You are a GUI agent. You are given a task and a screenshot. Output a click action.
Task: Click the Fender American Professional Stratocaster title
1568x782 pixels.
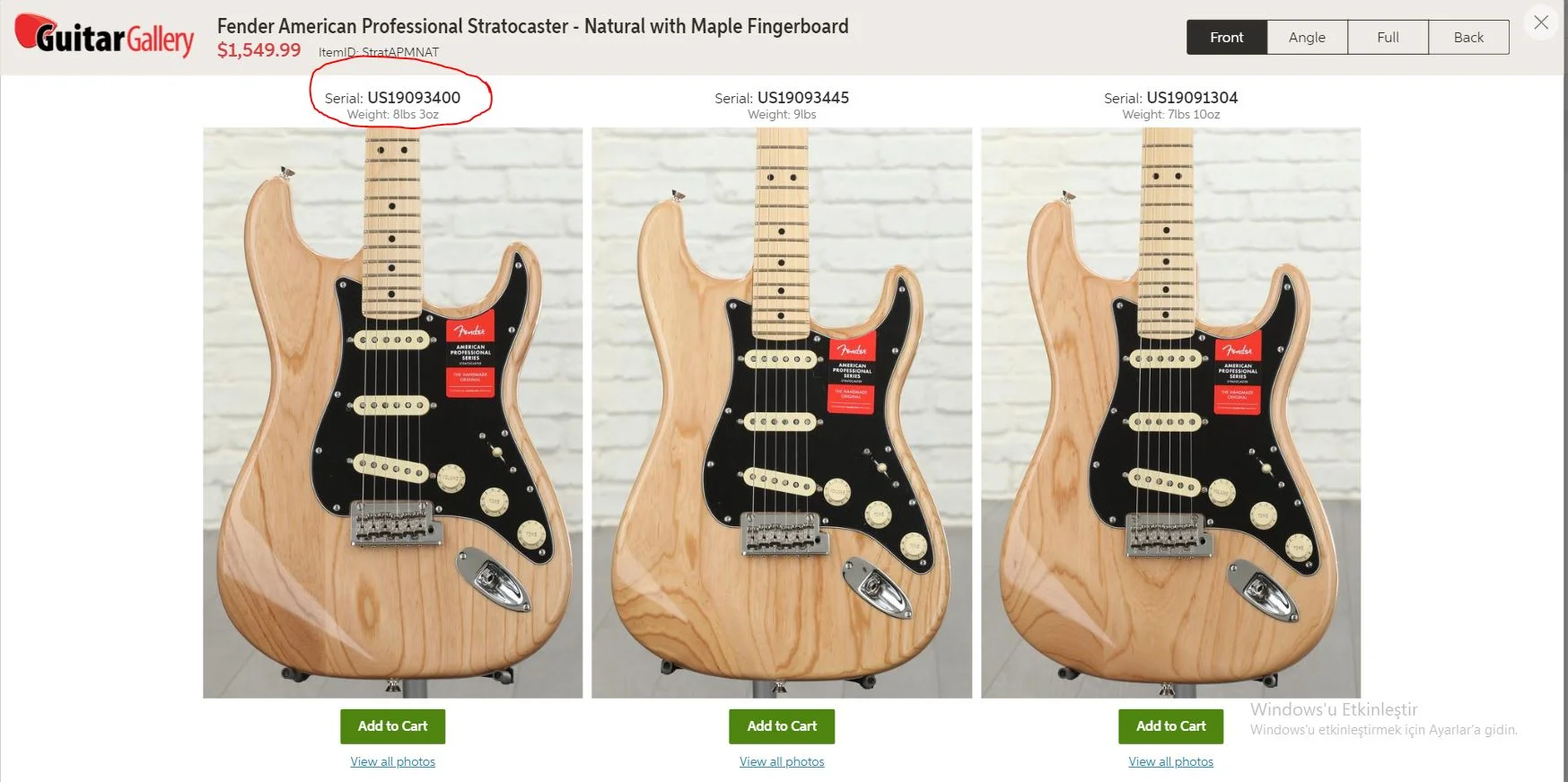click(532, 26)
